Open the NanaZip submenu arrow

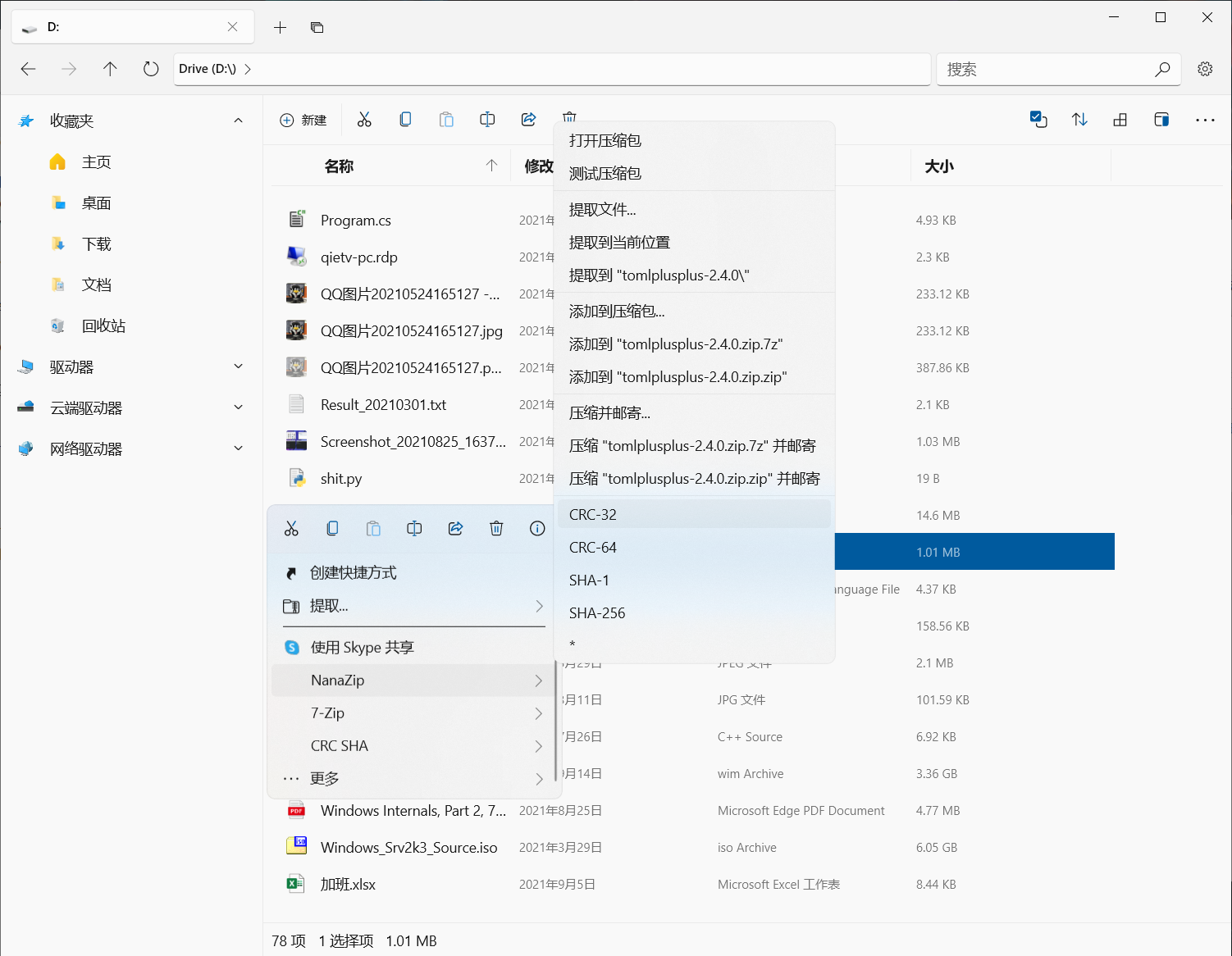[x=539, y=681]
